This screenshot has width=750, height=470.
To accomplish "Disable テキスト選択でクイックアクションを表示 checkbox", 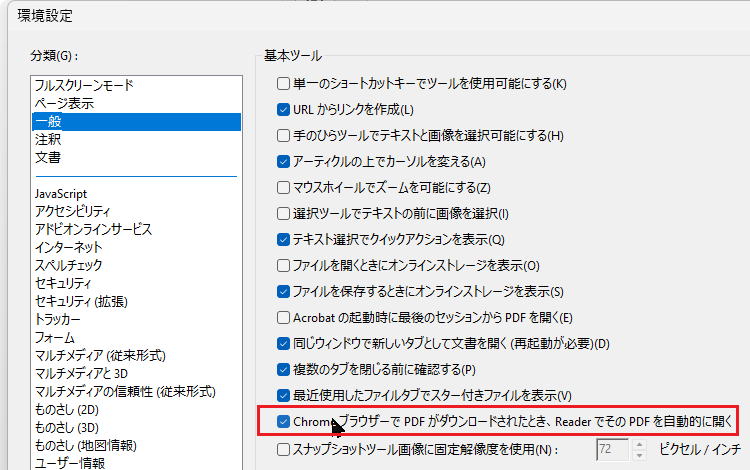I will (284, 239).
